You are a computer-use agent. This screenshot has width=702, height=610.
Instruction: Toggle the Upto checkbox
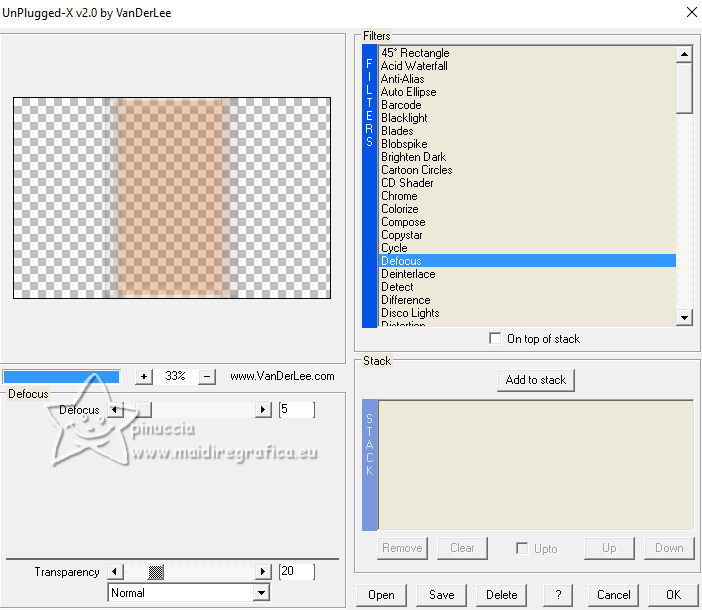pos(522,548)
